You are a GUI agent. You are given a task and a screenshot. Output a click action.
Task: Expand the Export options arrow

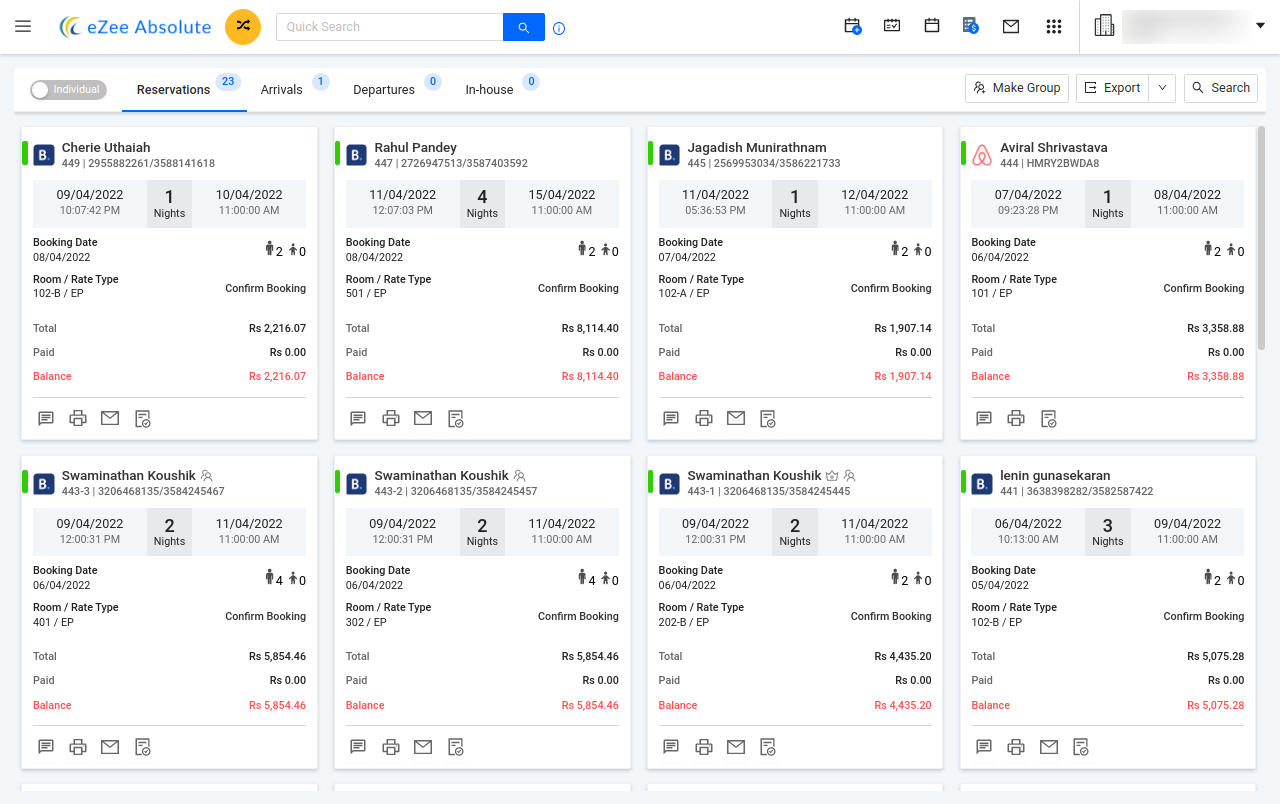pos(1162,88)
